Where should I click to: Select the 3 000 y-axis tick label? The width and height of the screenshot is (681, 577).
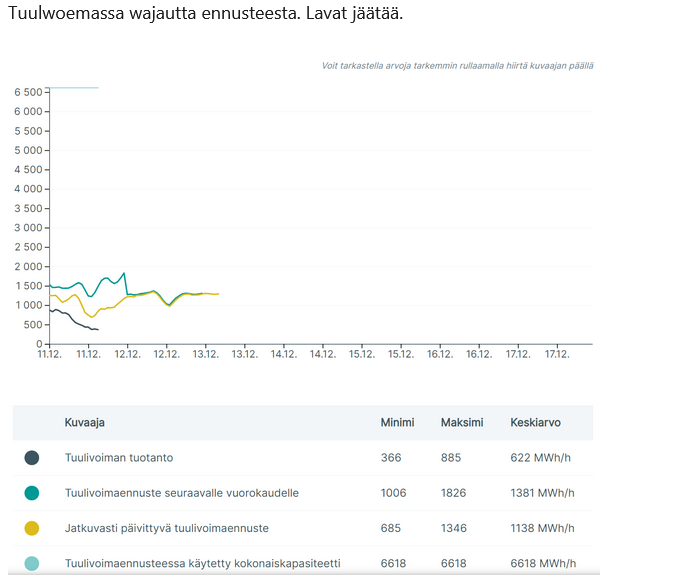pyautogui.click(x=27, y=227)
